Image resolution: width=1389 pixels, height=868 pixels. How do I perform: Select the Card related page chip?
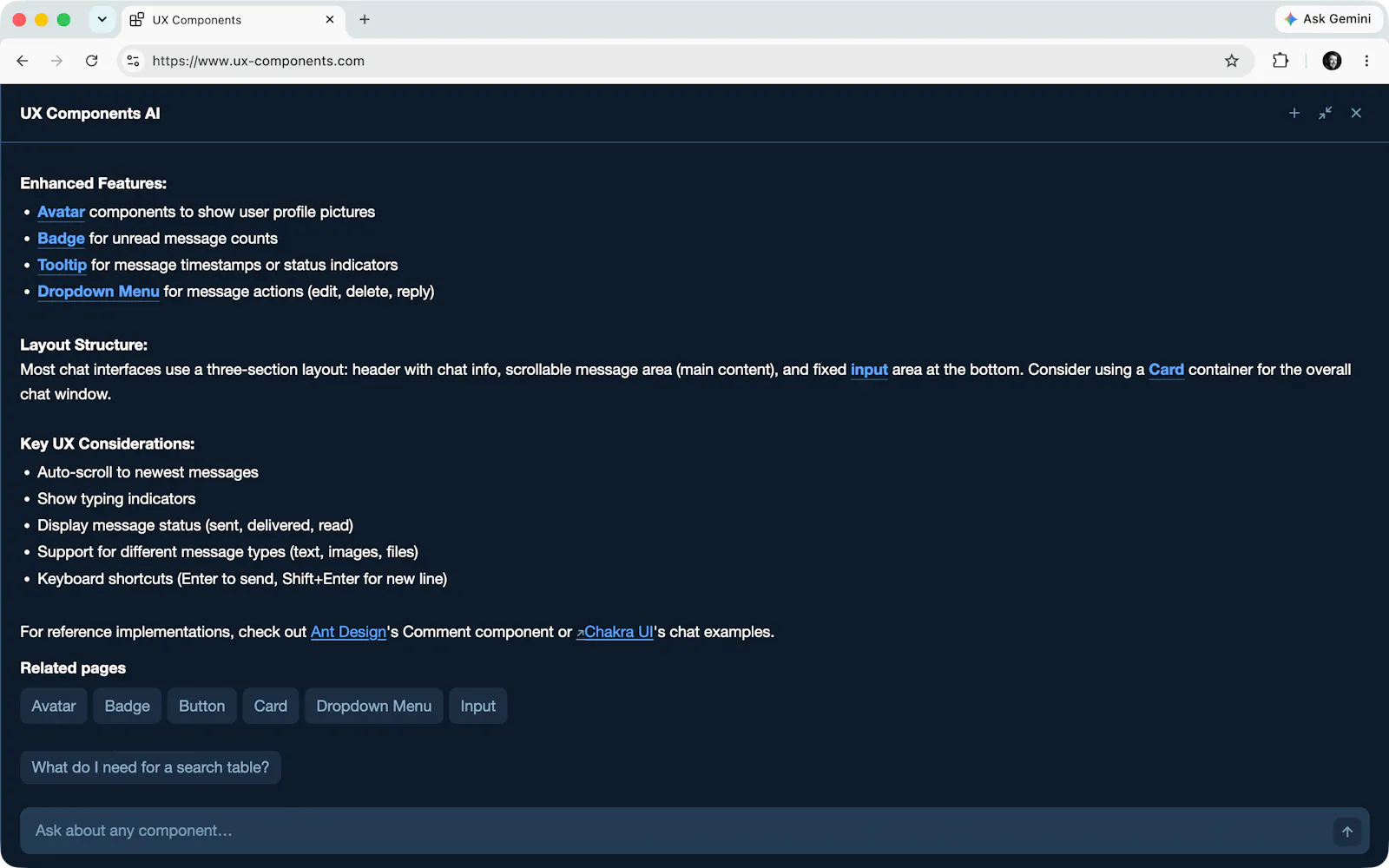[271, 707]
